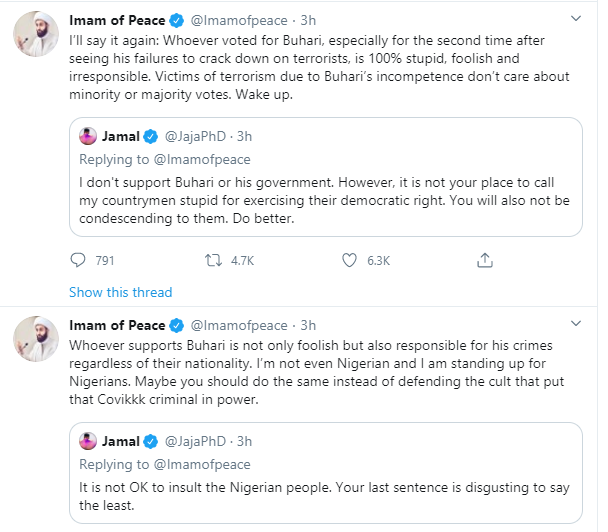This screenshot has width=608, height=532.
Task: Click Imam of Peace name on second tweet
Action: 117,325
